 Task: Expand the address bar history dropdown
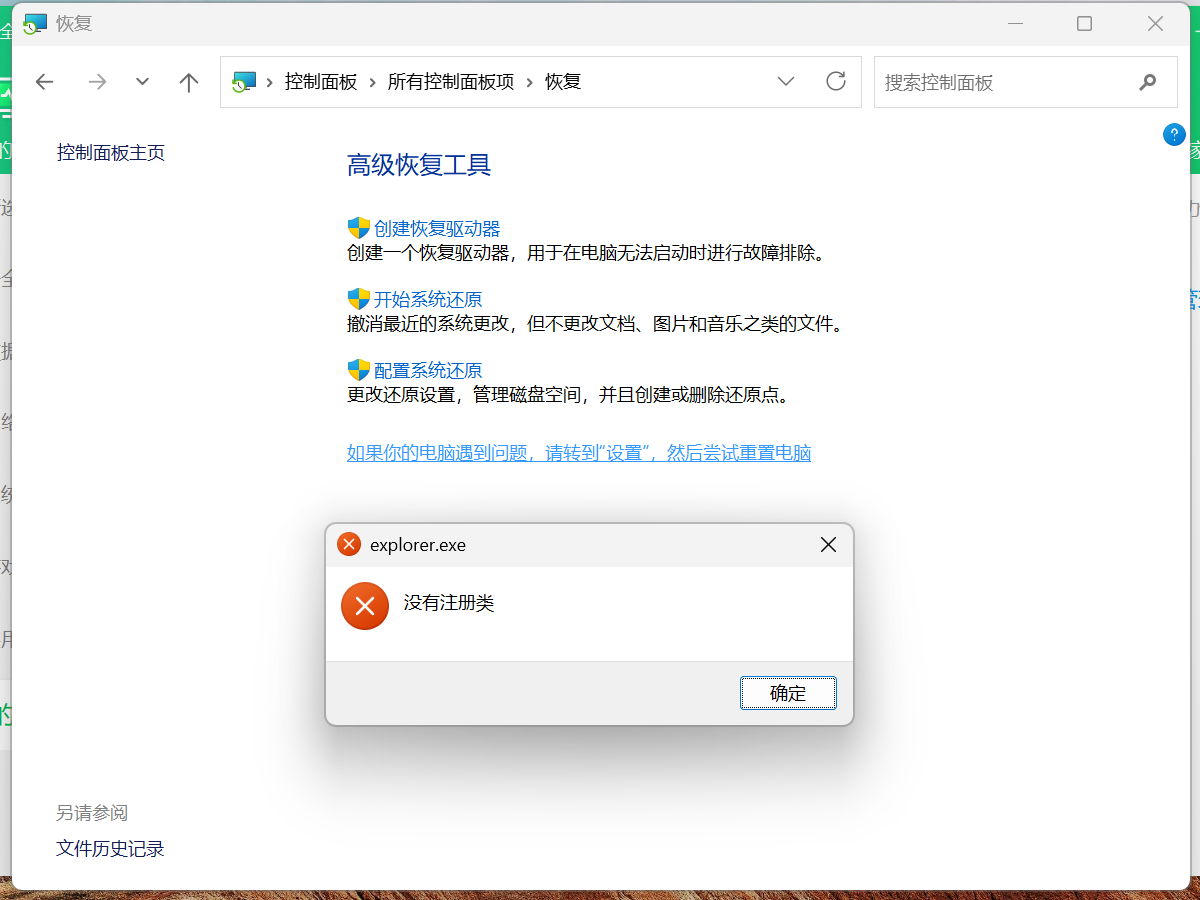[x=786, y=82]
